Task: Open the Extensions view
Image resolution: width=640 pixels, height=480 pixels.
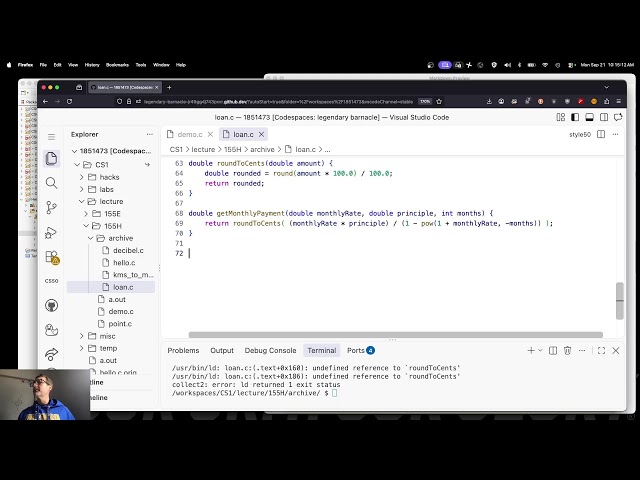Action: tap(52, 258)
